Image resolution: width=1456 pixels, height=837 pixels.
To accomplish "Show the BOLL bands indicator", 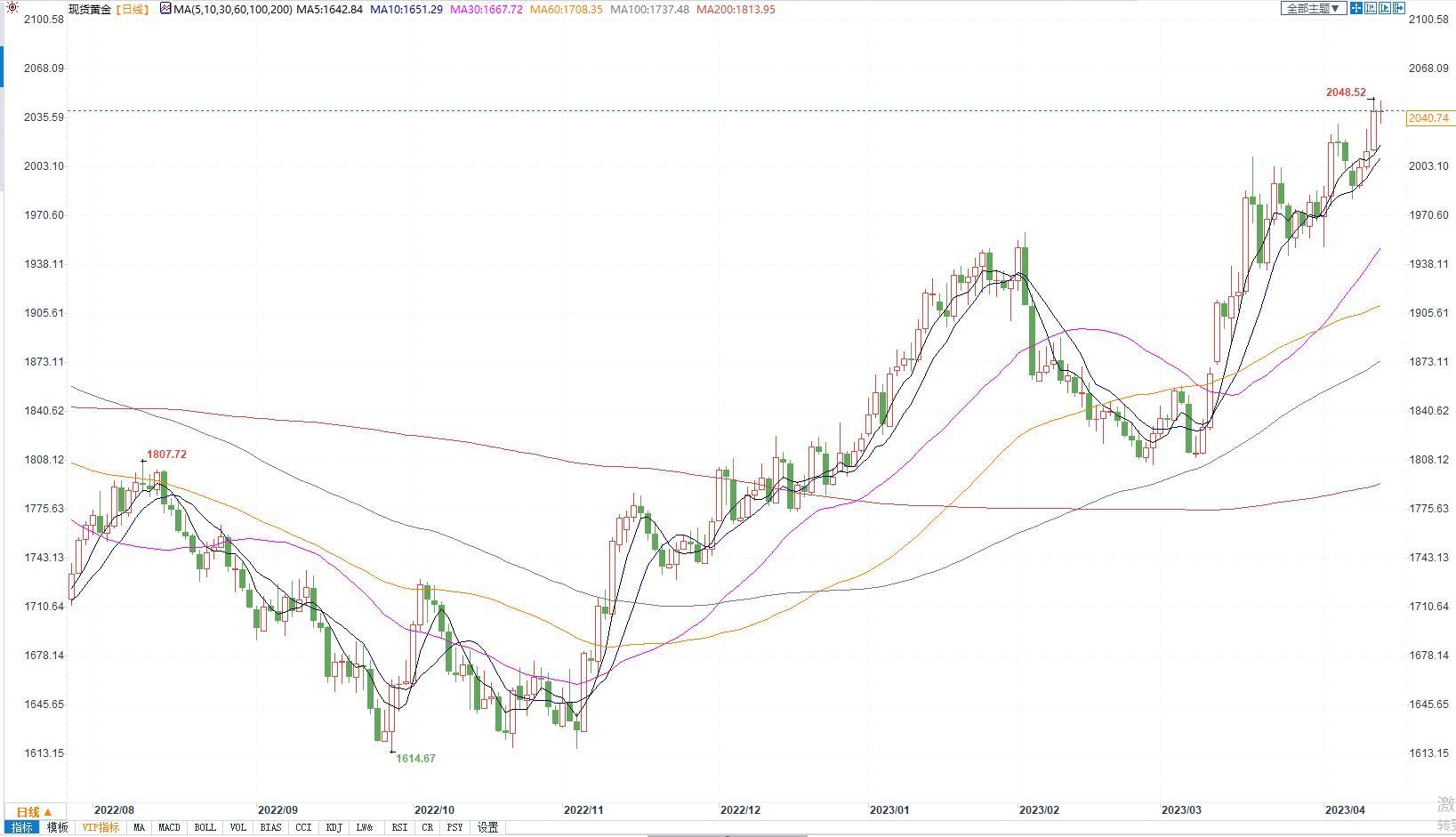I will (205, 827).
